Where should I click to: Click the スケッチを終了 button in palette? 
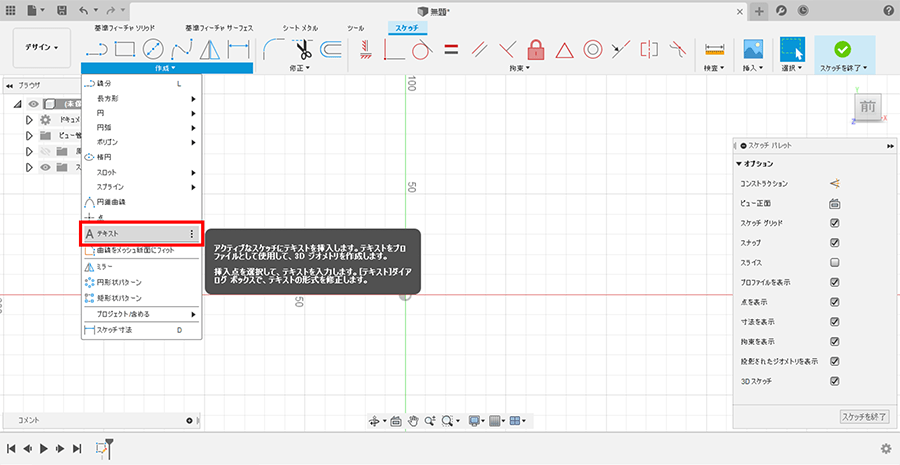[864, 416]
